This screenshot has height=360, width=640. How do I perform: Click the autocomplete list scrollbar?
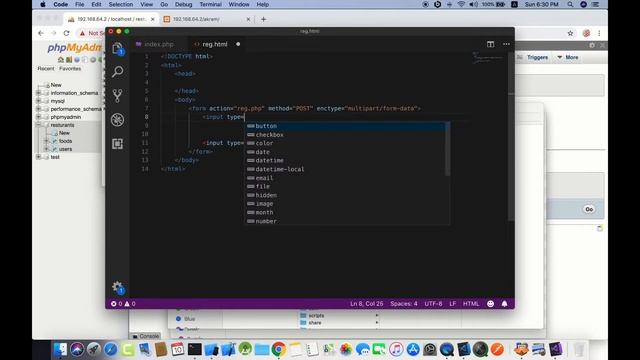[447, 149]
